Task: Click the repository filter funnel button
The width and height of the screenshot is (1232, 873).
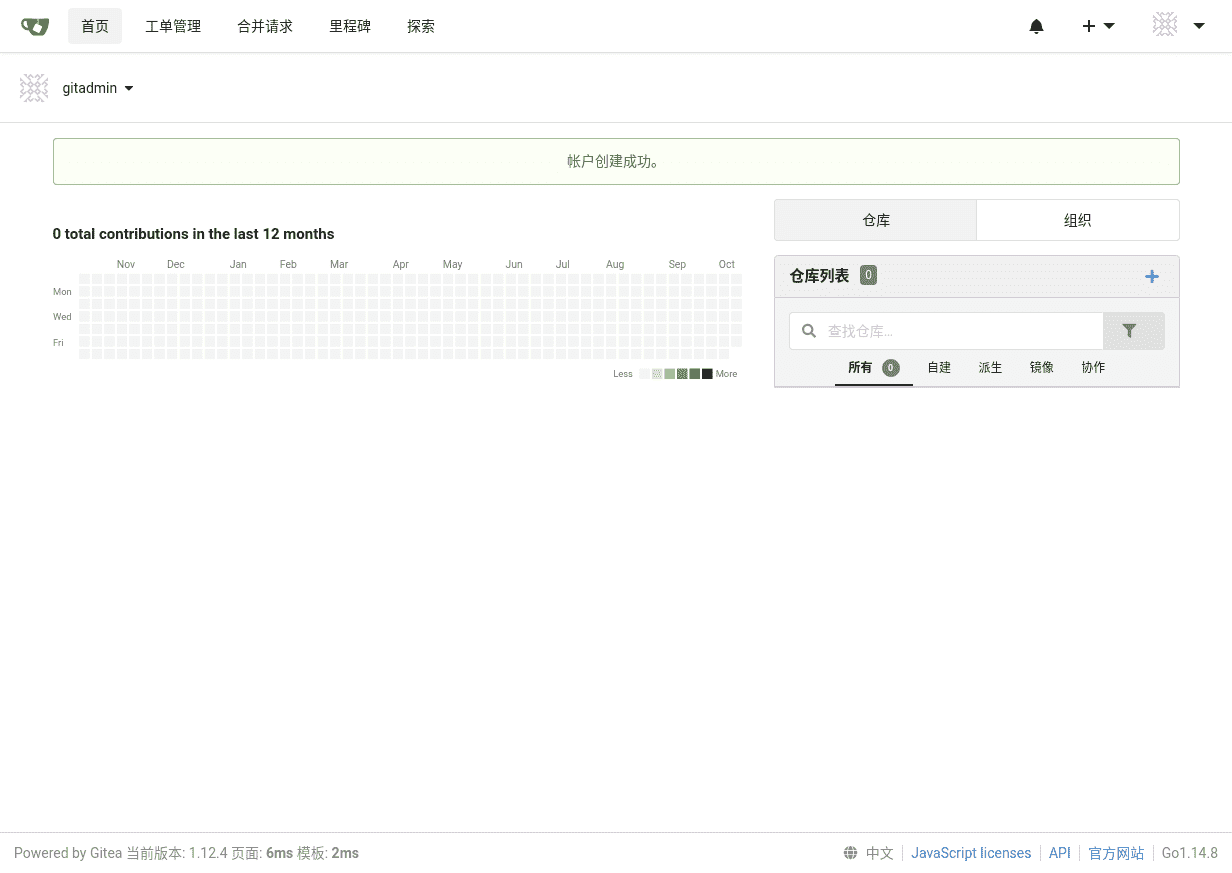Action: [1134, 331]
